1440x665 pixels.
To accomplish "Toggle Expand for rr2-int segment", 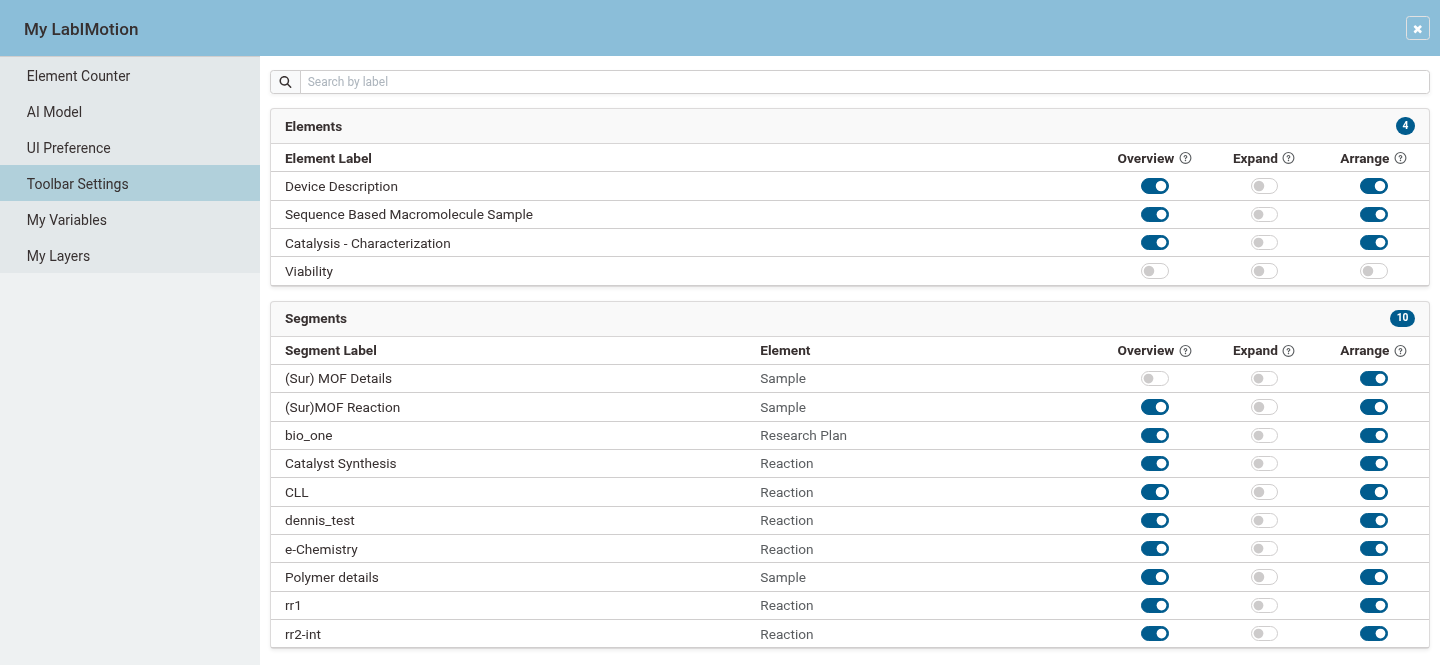I will pyautogui.click(x=1264, y=634).
